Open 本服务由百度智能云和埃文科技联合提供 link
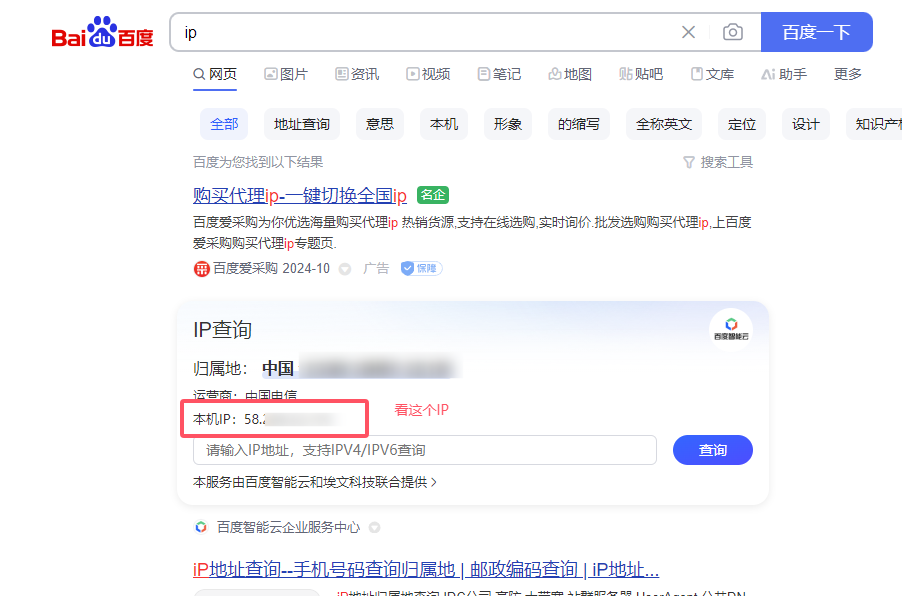This screenshot has height=596, width=902. tap(315, 482)
